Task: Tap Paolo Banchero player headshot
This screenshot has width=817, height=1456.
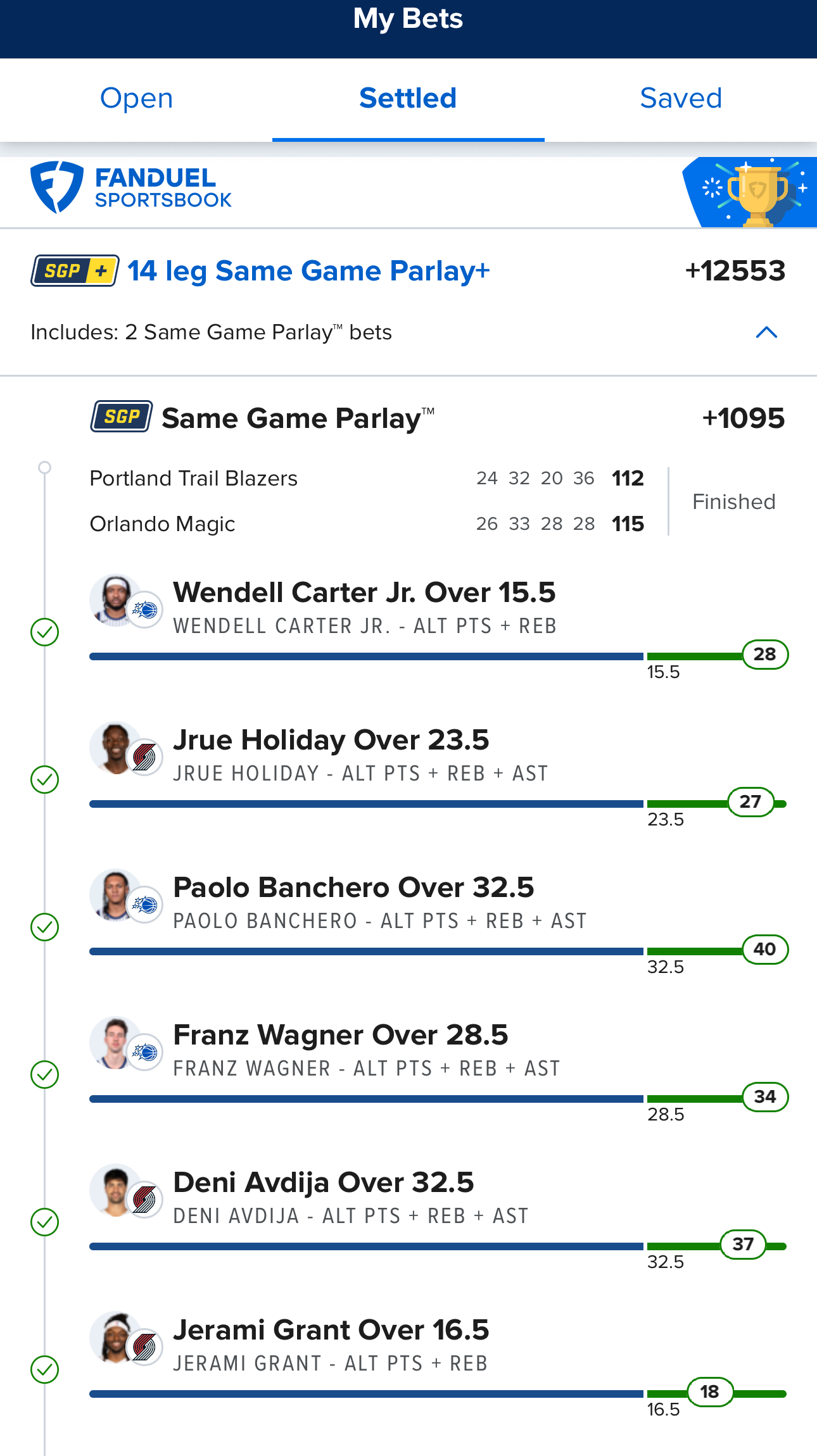Action: pos(115,894)
